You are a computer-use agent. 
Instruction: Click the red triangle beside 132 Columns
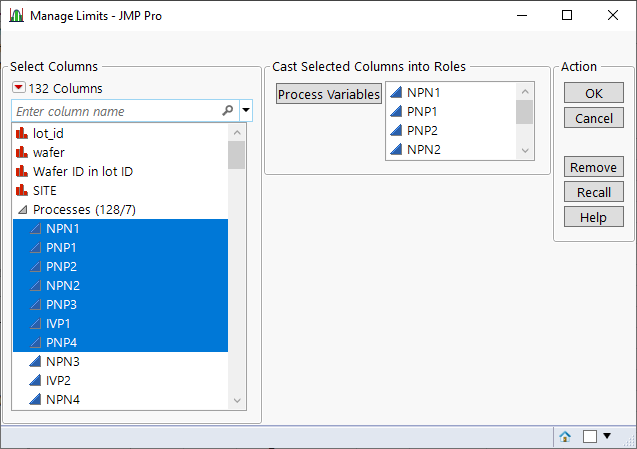pyautogui.click(x=19, y=89)
